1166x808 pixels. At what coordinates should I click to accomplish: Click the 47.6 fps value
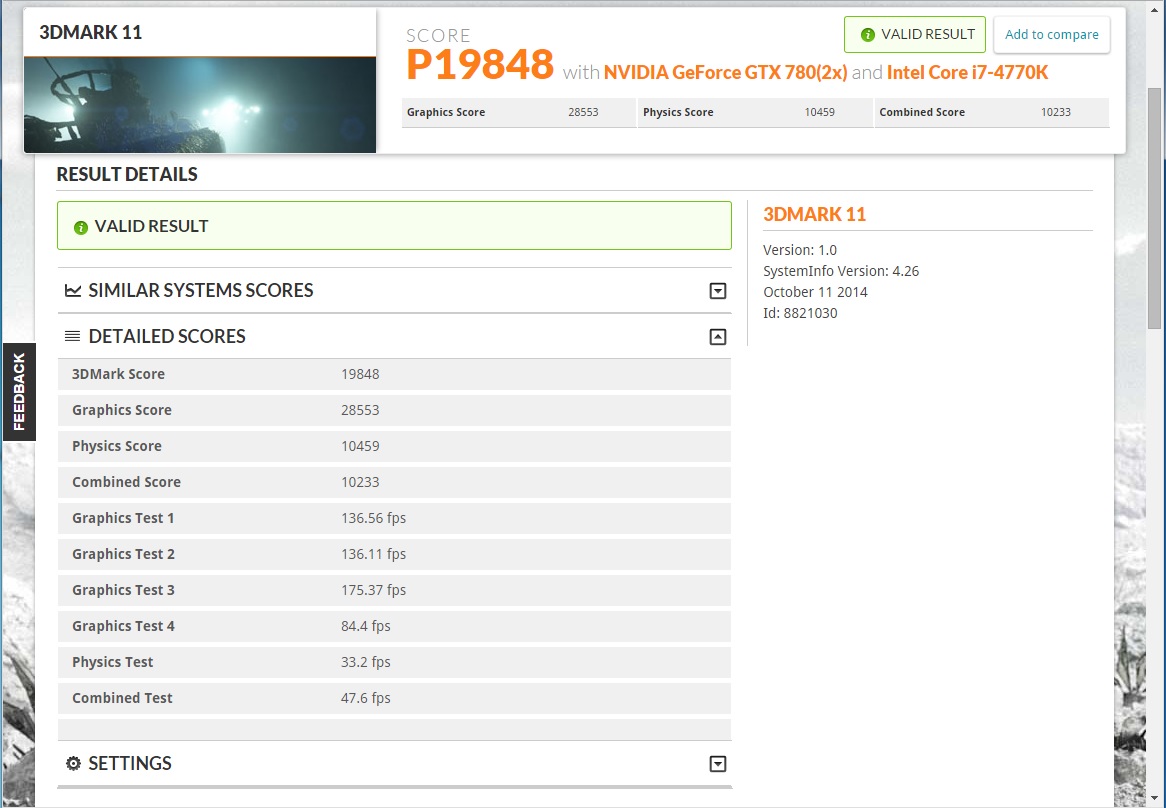365,698
